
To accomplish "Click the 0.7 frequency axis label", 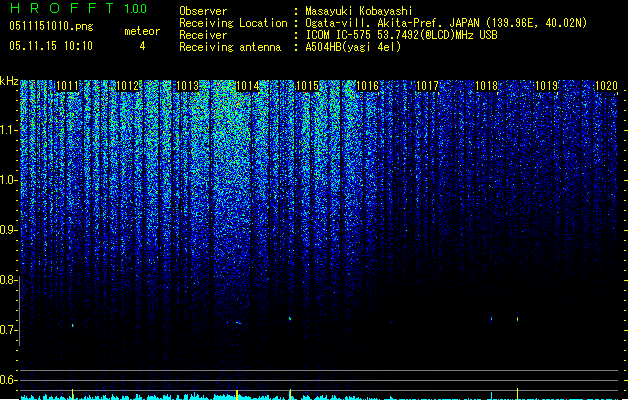I will click(x=8, y=330).
